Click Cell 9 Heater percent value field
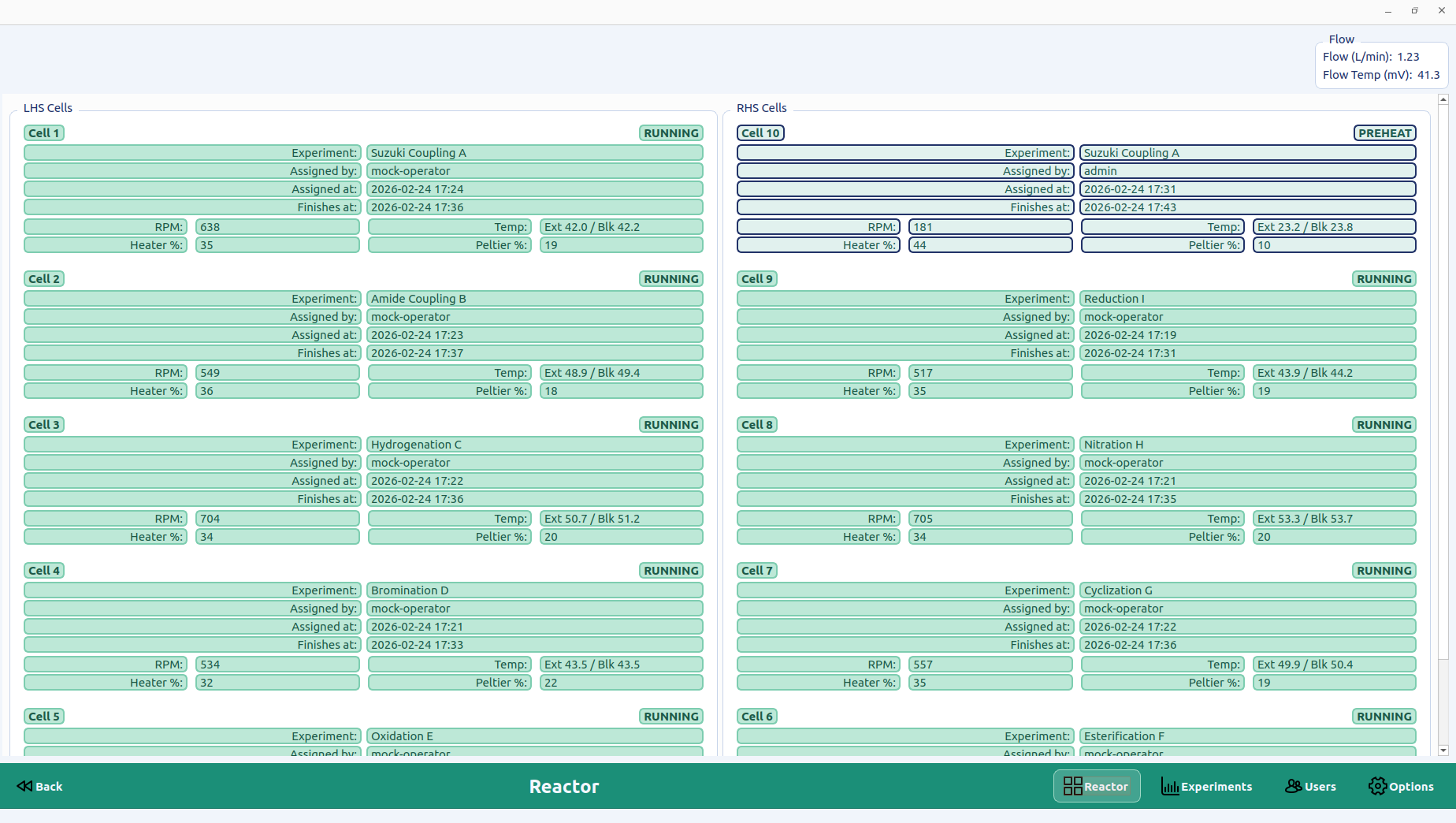Viewport: 1456px width, 823px height. 990,391
